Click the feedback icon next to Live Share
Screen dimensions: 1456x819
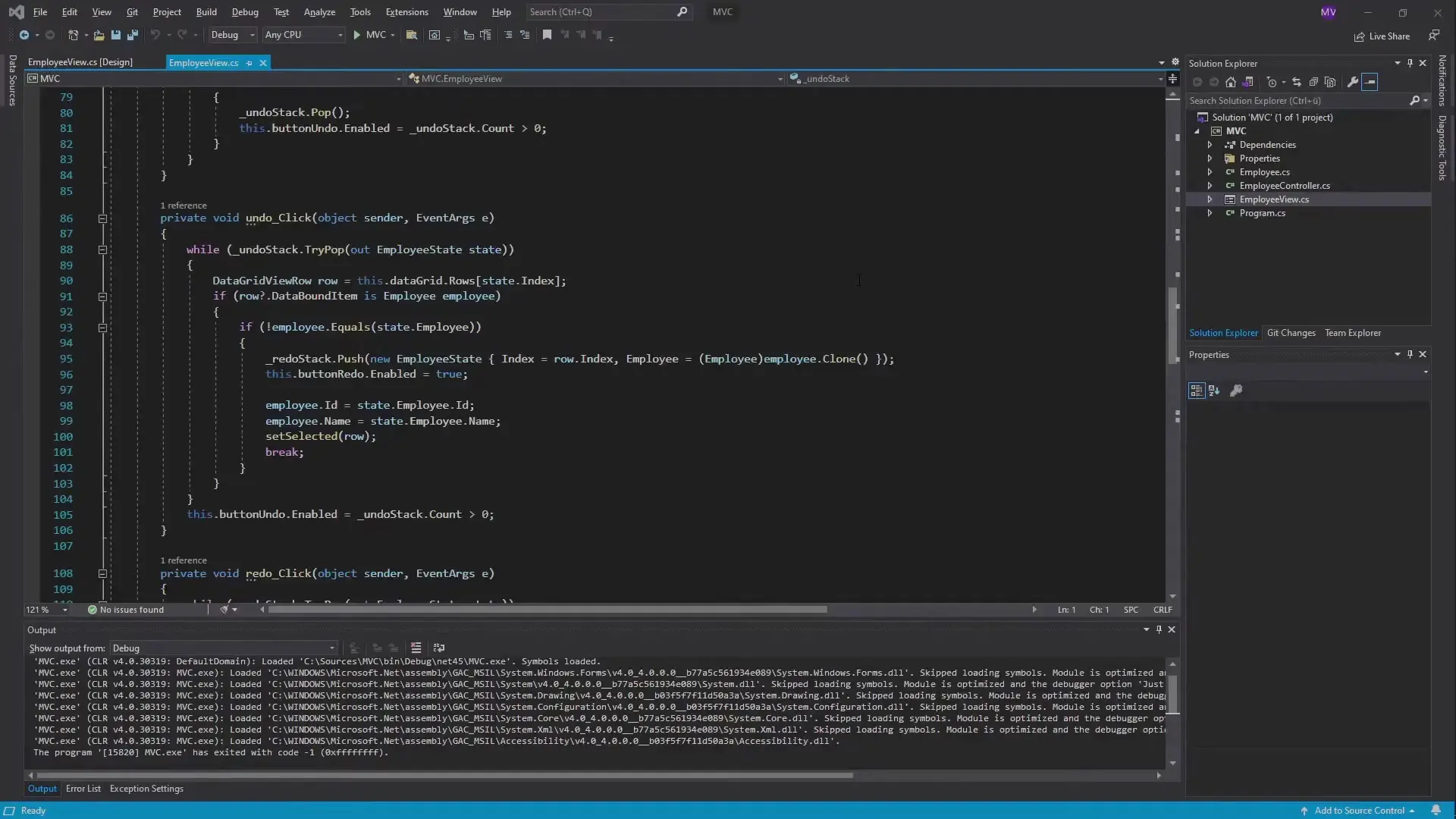pos(1434,35)
